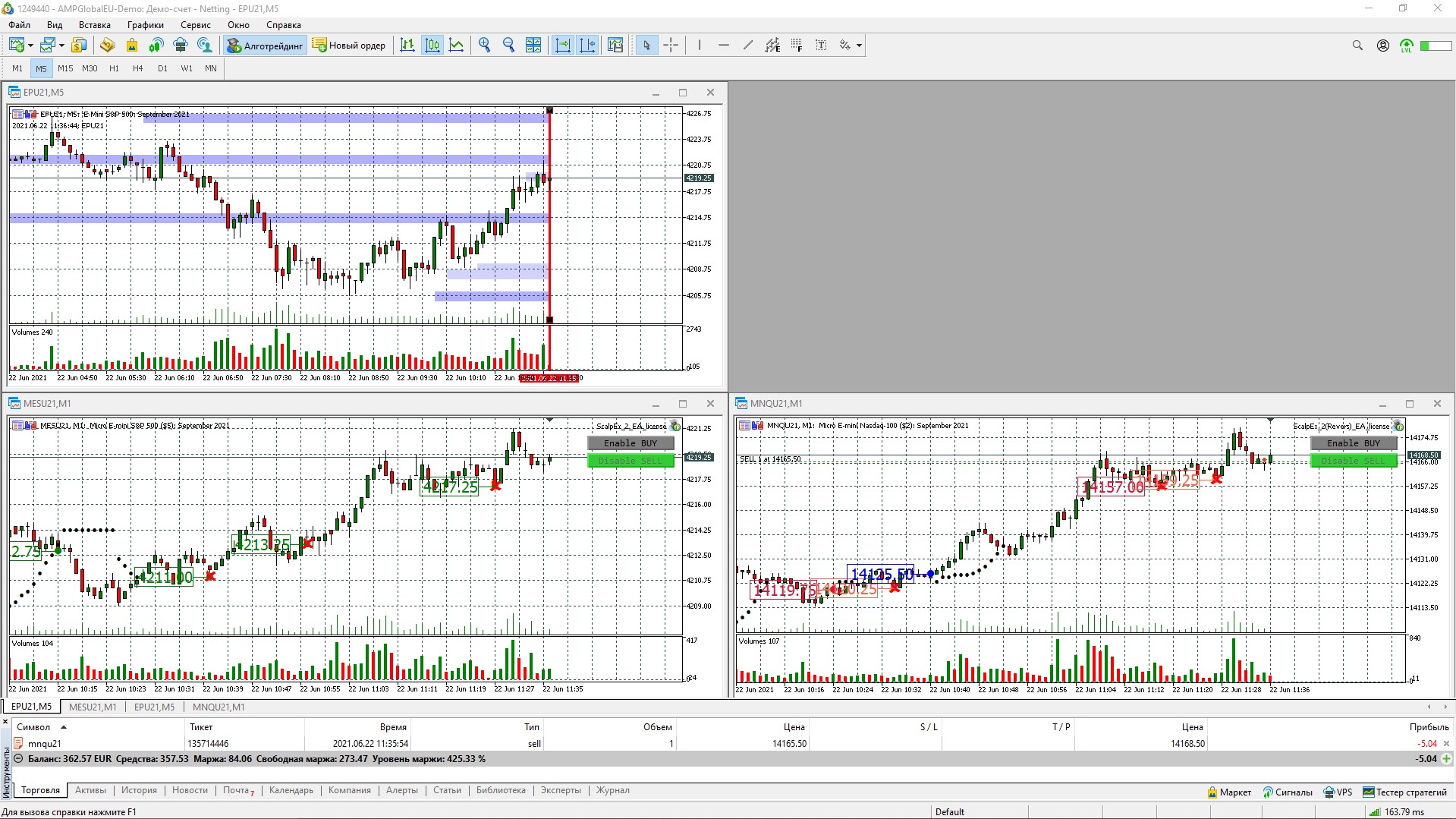Select the M1 timeframe
This screenshot has width=1456, height=819.
click(17, 68)
